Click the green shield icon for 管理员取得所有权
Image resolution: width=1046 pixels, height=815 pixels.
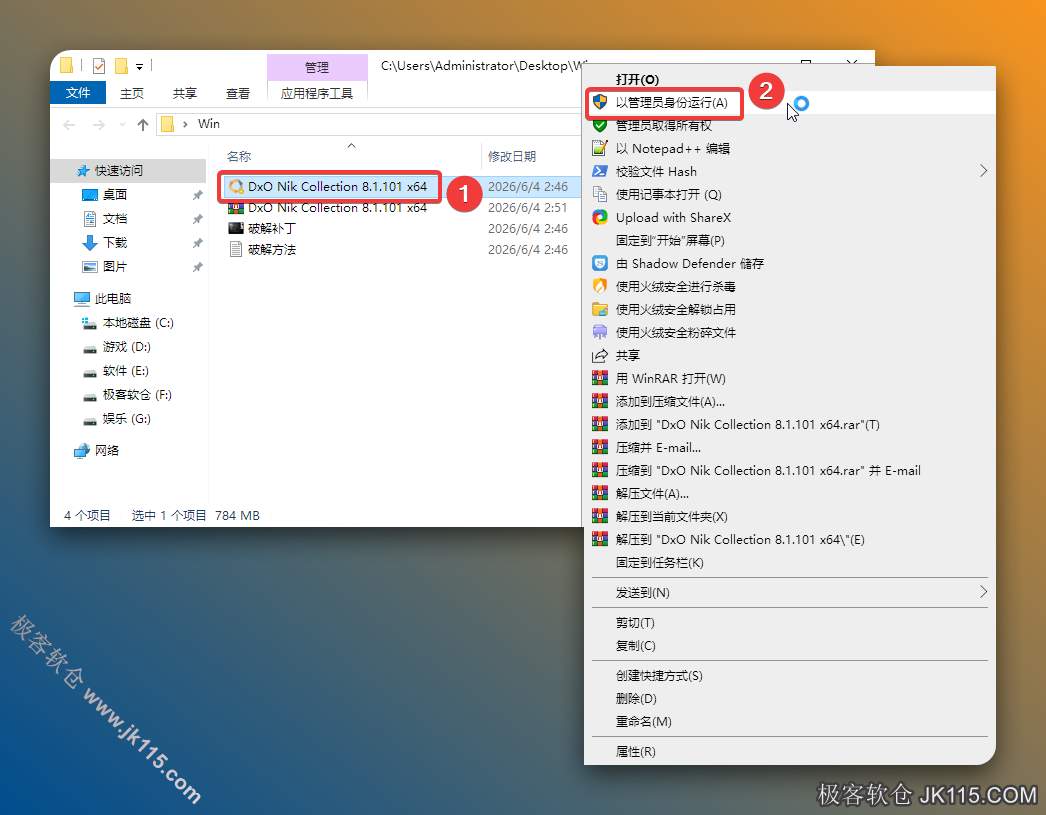600,125
